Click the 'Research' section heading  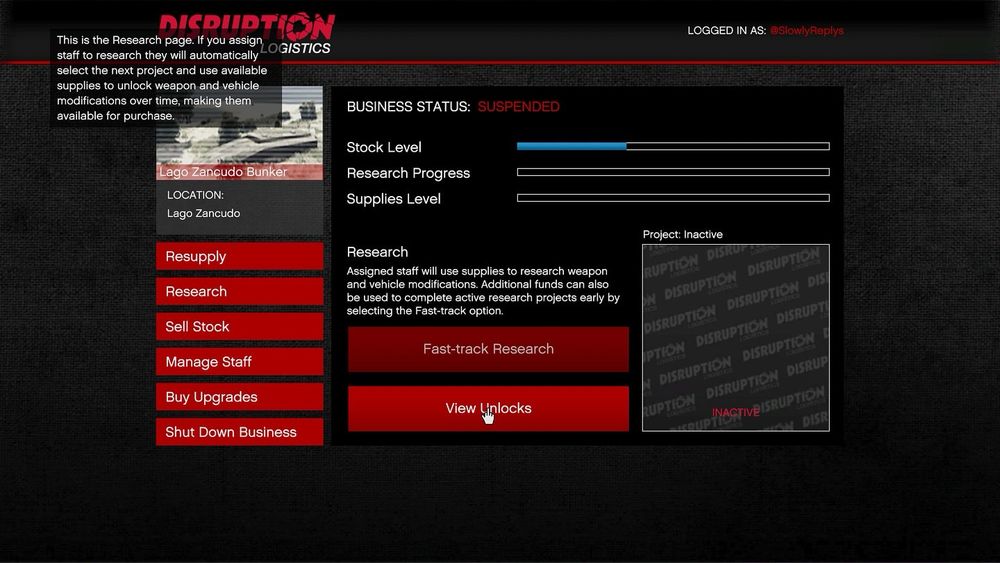click(x=377, y=252)
